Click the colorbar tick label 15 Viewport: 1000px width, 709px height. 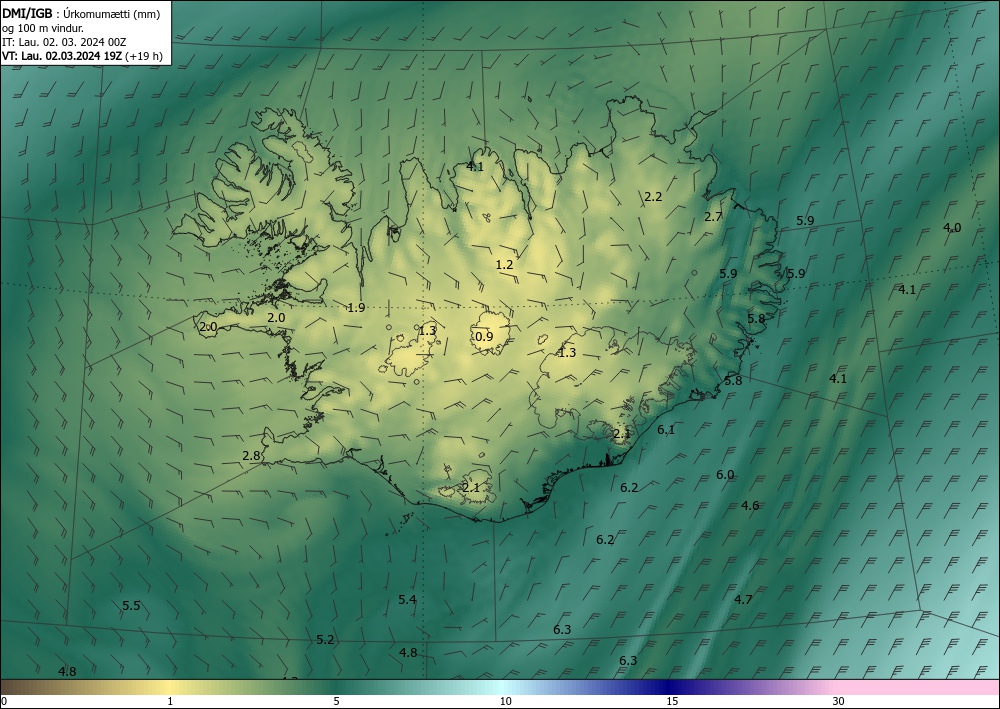tap(672, 702)
